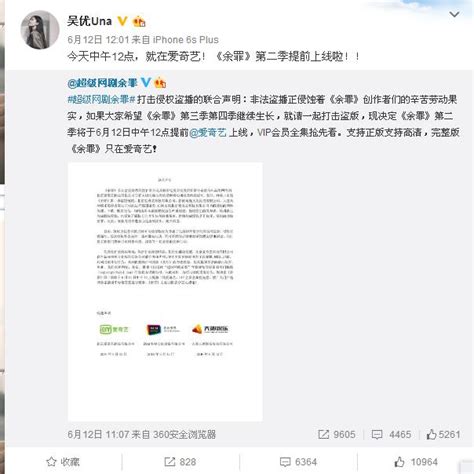This screenshot has width=474, height=474.
Task: Like this post with 10964 thumbs-up
Action: tap(416, 462)
